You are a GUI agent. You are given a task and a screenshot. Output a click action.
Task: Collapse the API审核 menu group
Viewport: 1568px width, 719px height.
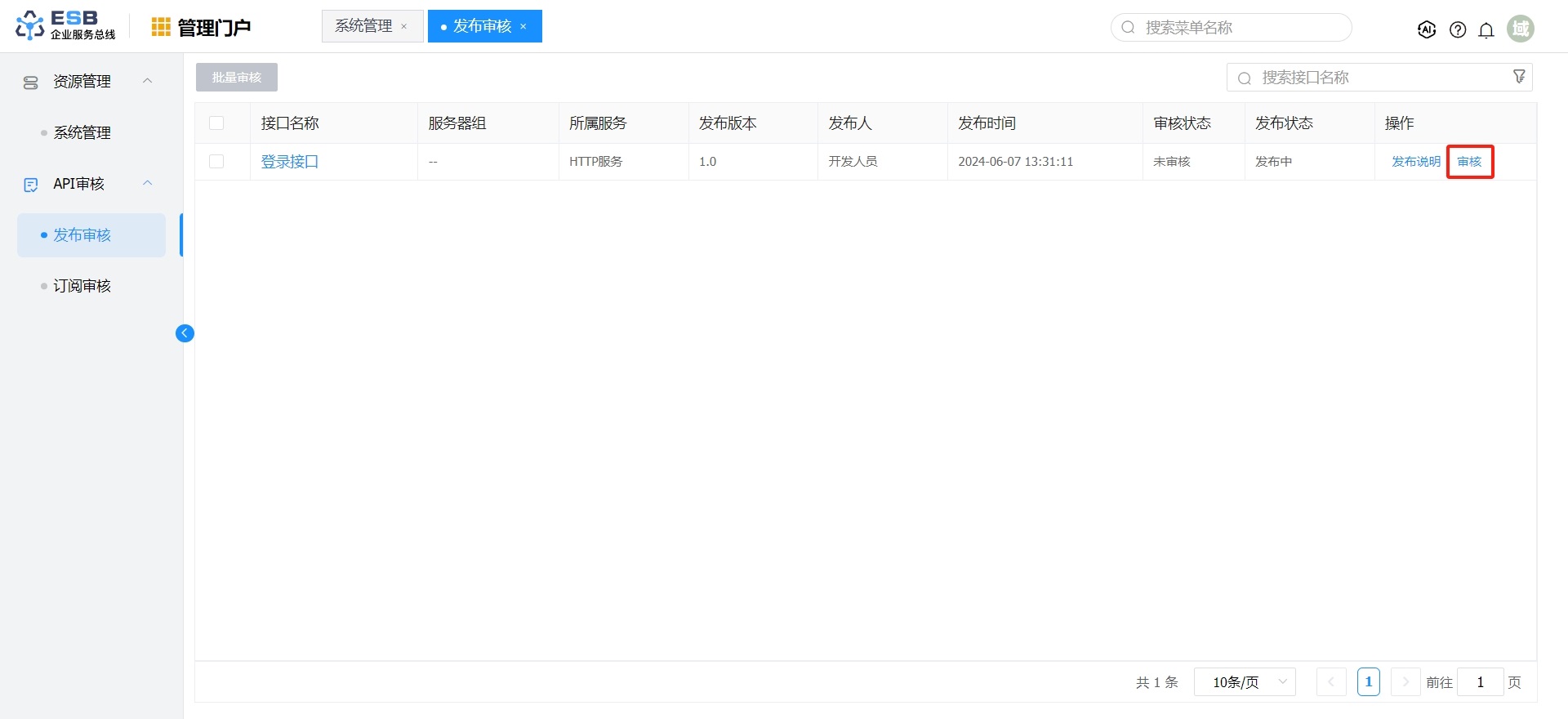148,184
